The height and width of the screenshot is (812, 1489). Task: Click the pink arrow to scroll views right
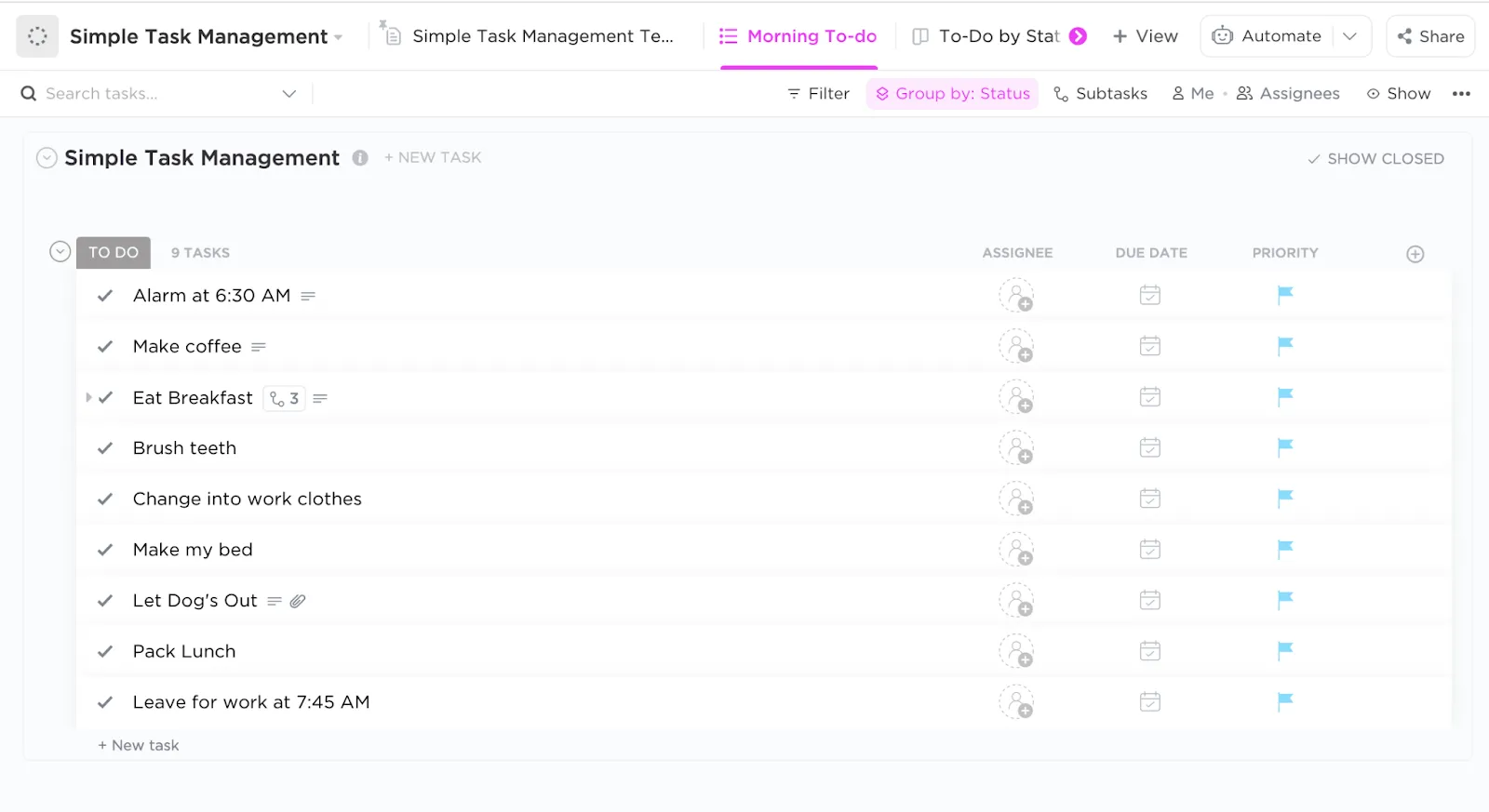1078,36
